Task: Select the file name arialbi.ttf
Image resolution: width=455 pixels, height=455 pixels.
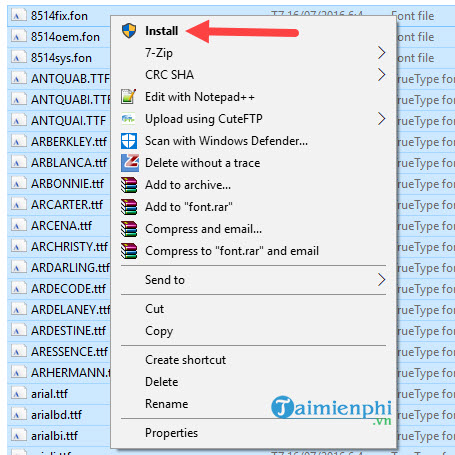Action: coord(54,436)
